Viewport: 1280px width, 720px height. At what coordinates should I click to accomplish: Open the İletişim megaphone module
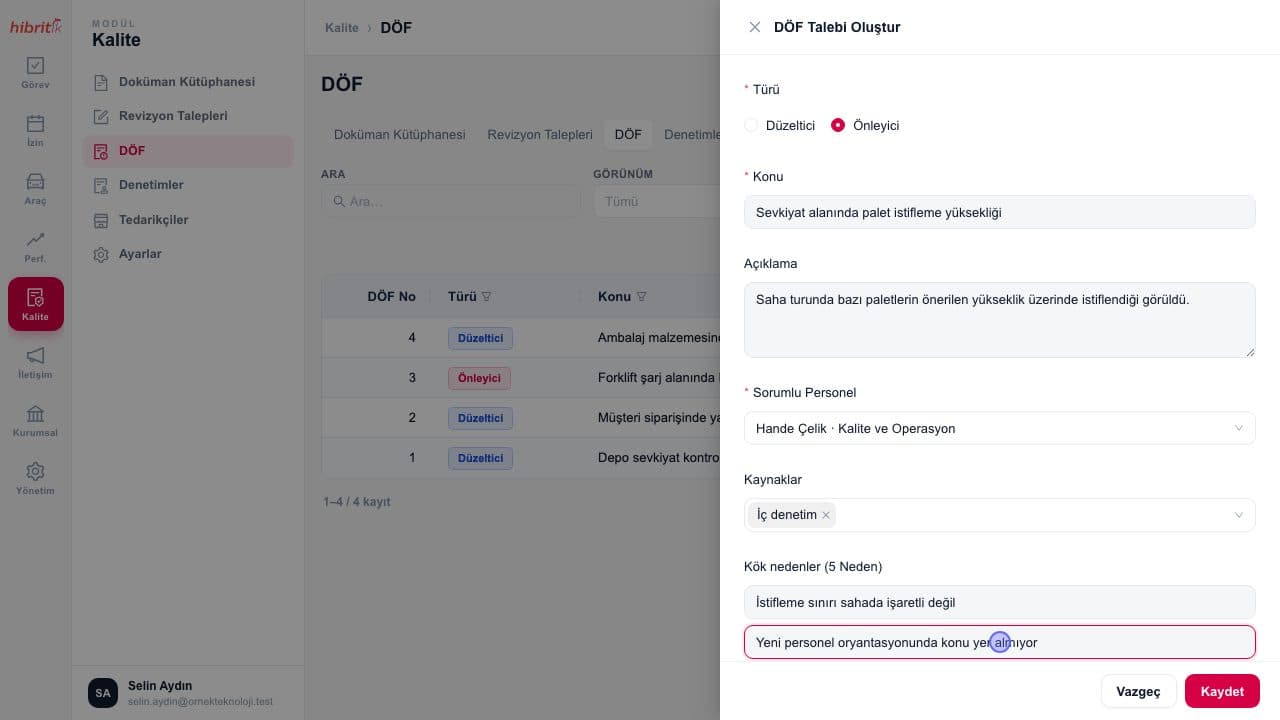[35, 363]
